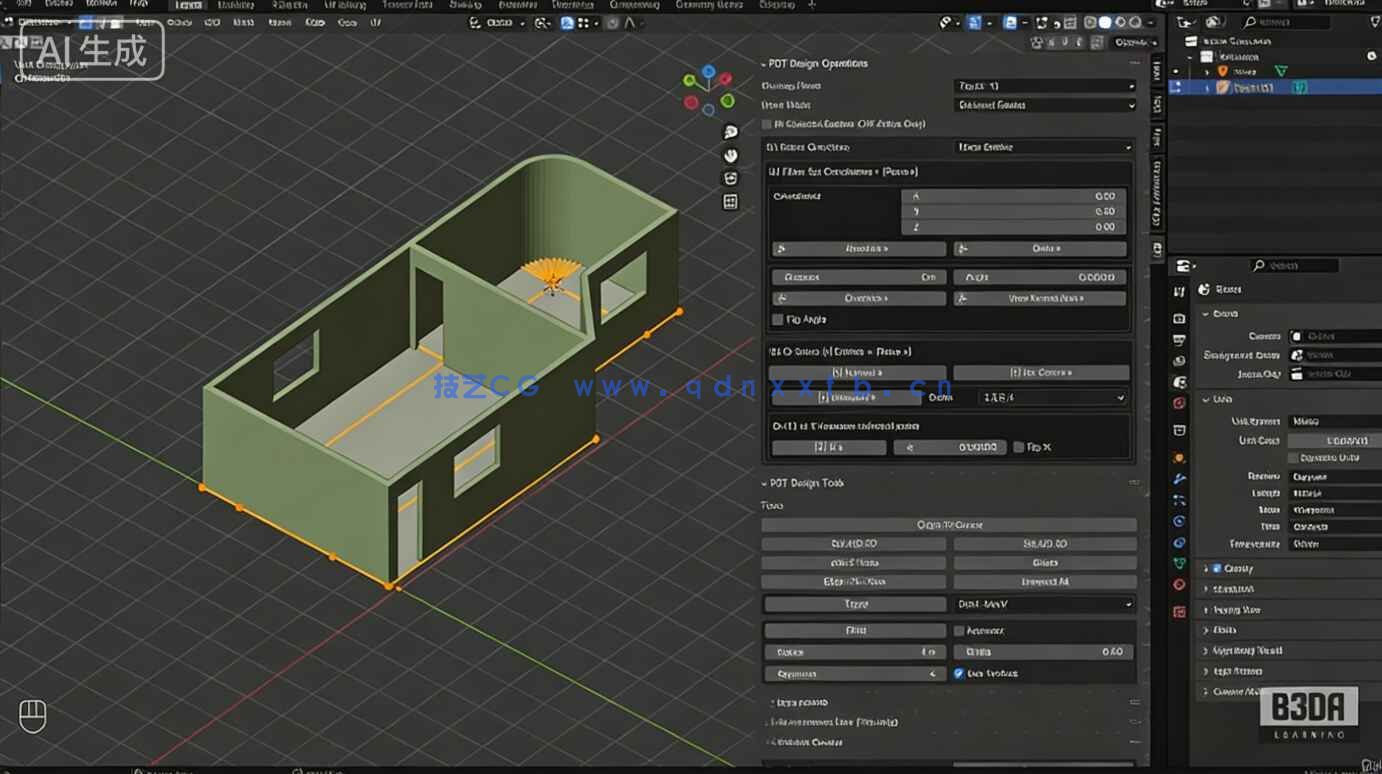
Task: Select the Physics Properties icon
Action: [x=1179, y=521]
